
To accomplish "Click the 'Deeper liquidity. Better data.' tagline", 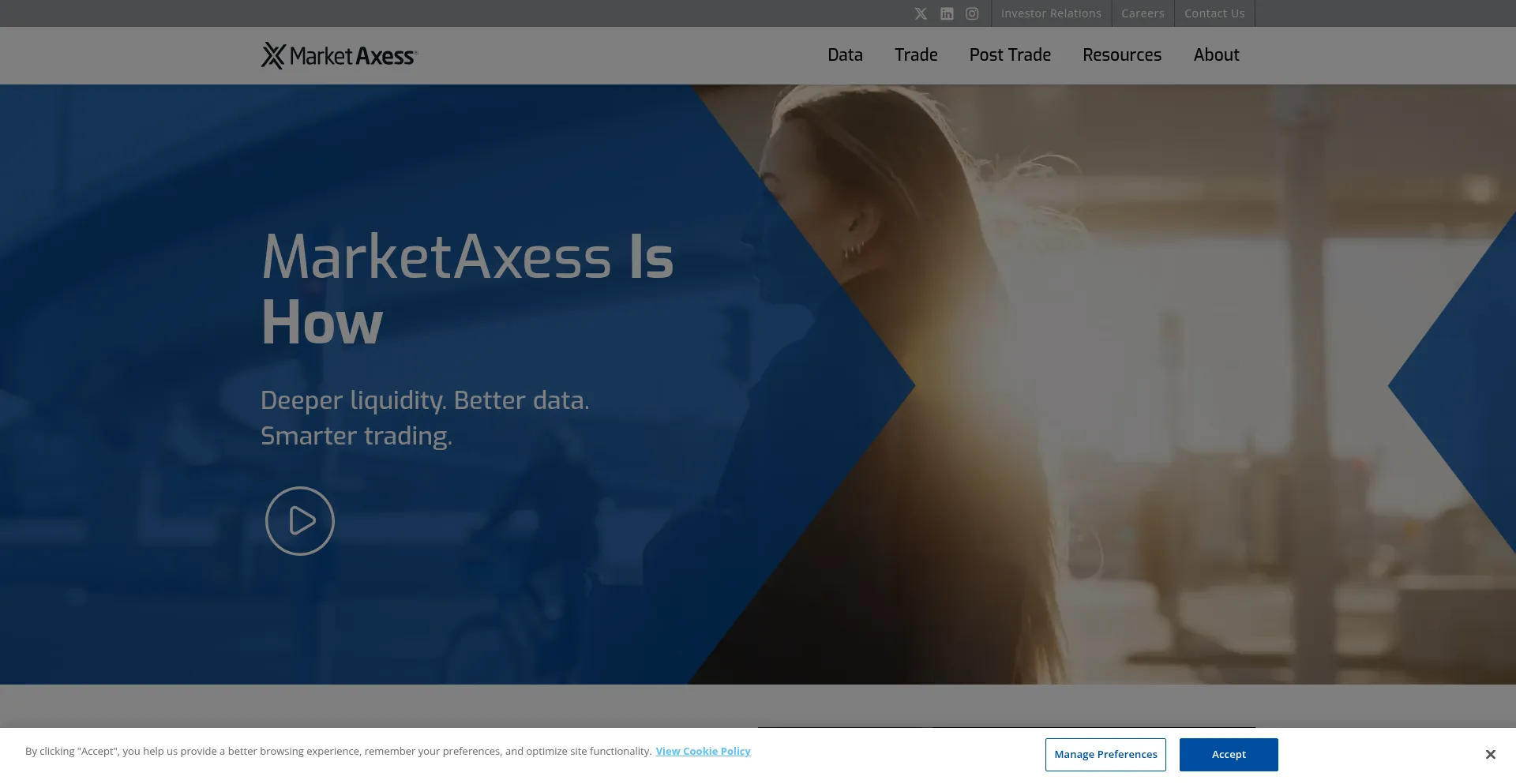I will (425, 400).
